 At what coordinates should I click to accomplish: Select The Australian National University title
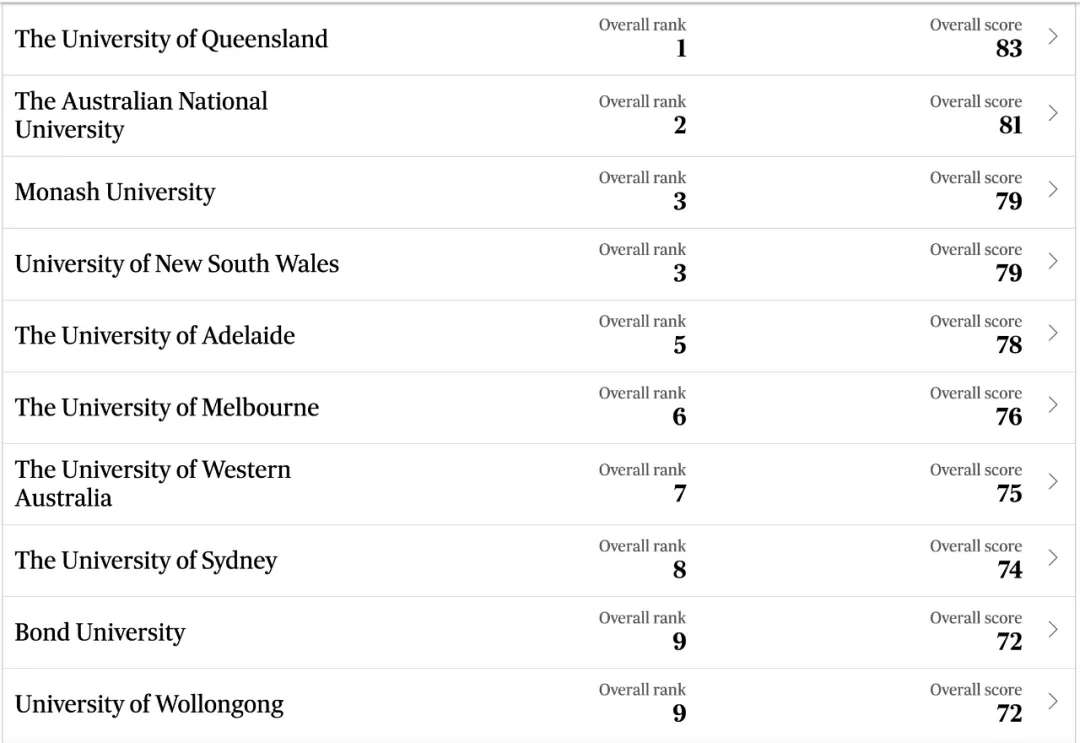pos(141,115)
